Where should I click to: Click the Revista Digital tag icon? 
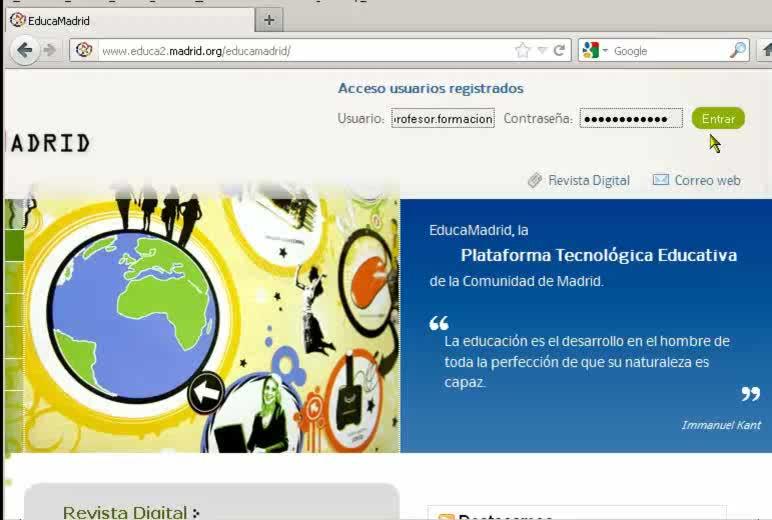(535, 180)
